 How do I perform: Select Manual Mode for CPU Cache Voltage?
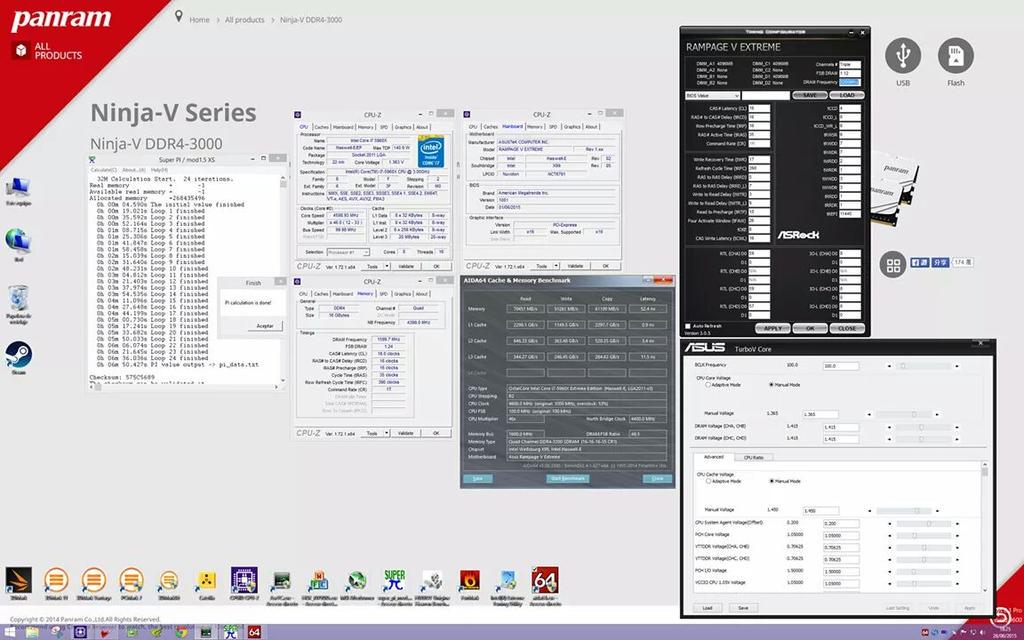pos(771,481)
